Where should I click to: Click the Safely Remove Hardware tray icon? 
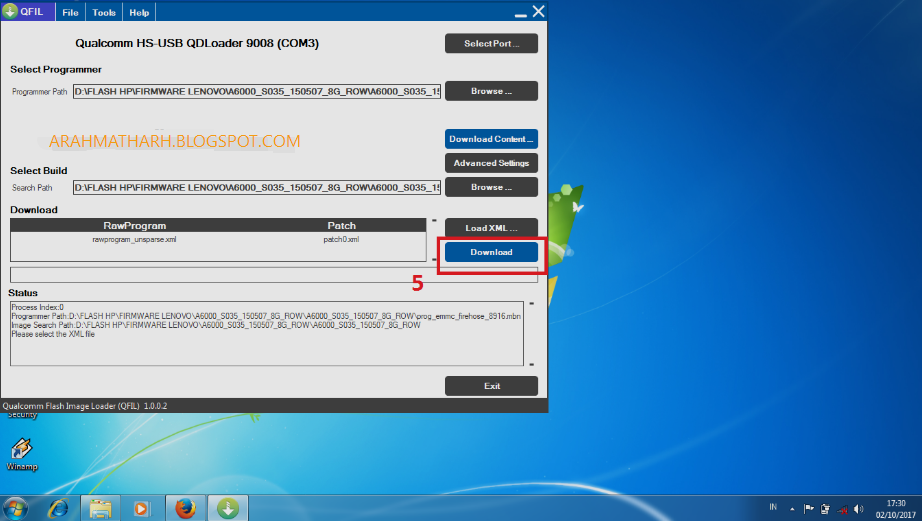825,509
